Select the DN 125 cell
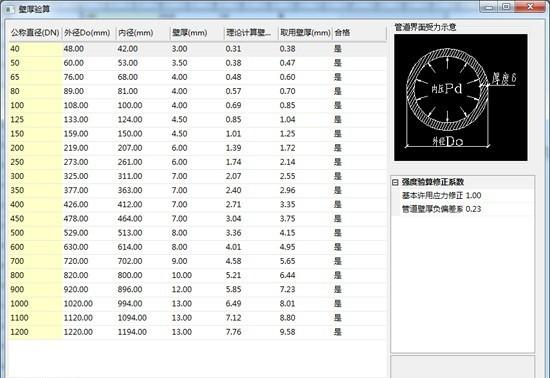The height and width of the screenshot is (378, 550). [x=35, y=120]
